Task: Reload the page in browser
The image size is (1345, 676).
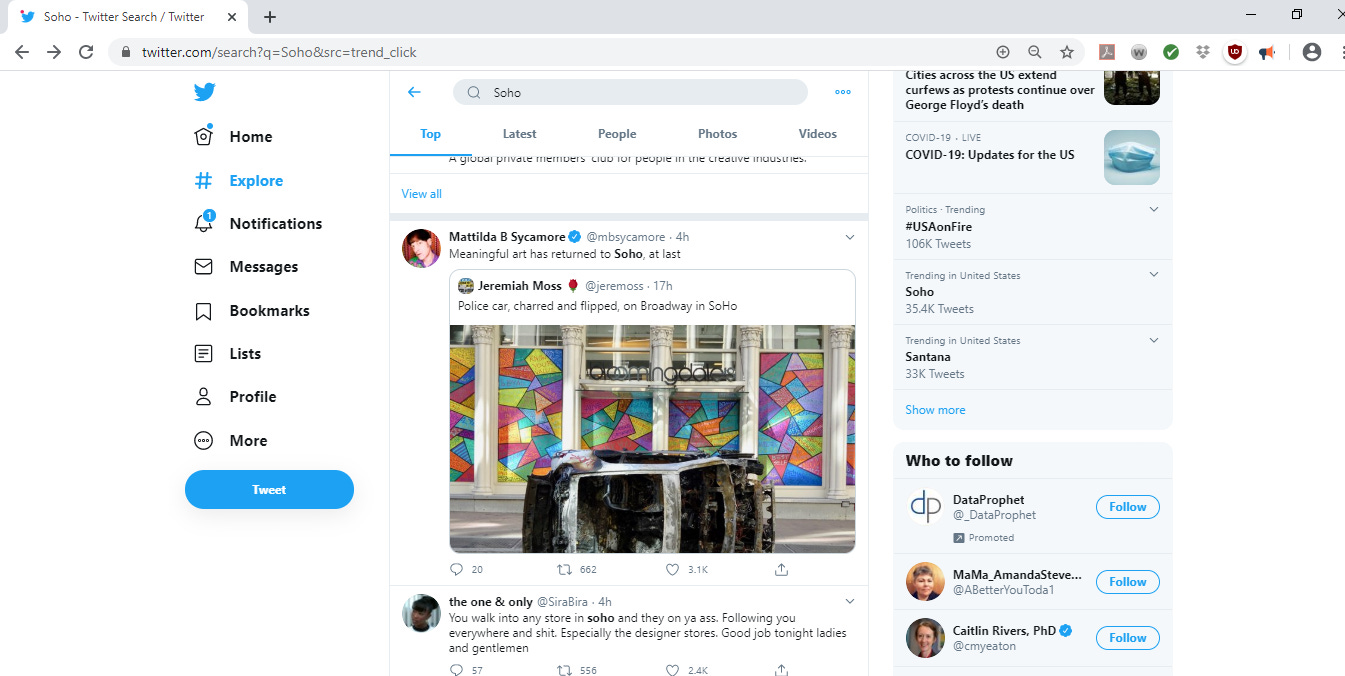Action: tap(86, 52)
